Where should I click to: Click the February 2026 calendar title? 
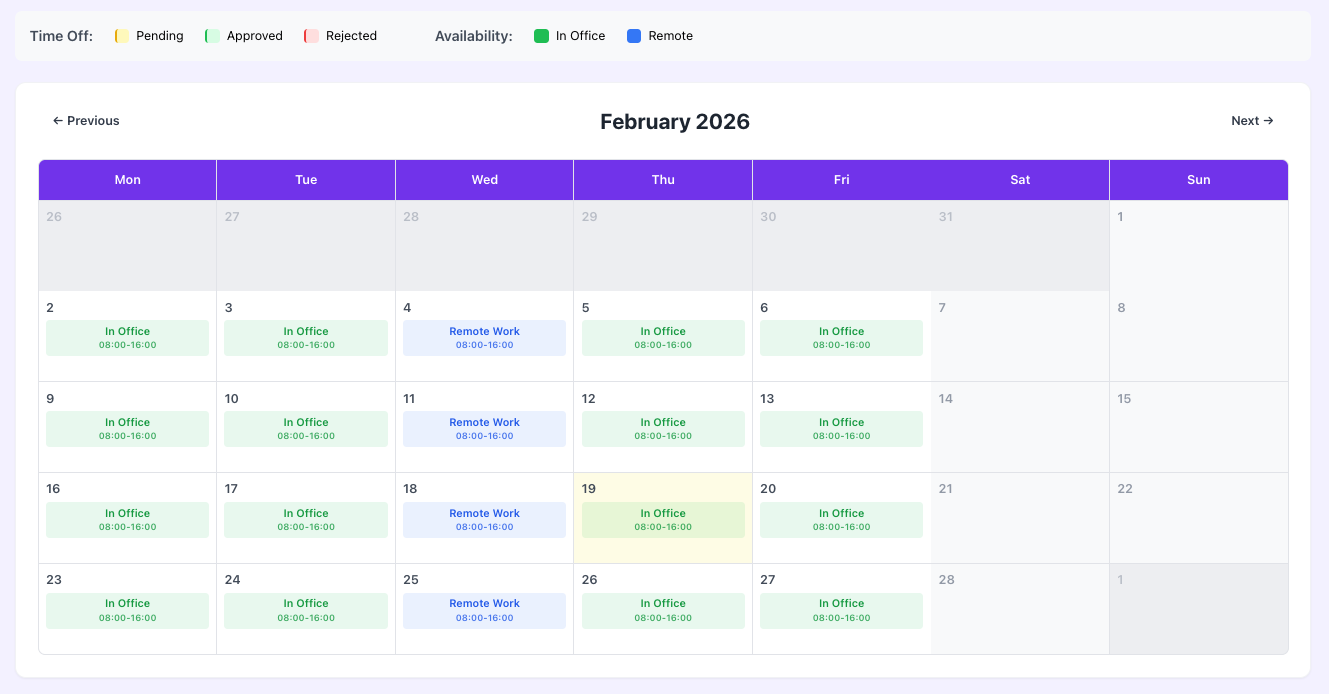coord(674,122)
